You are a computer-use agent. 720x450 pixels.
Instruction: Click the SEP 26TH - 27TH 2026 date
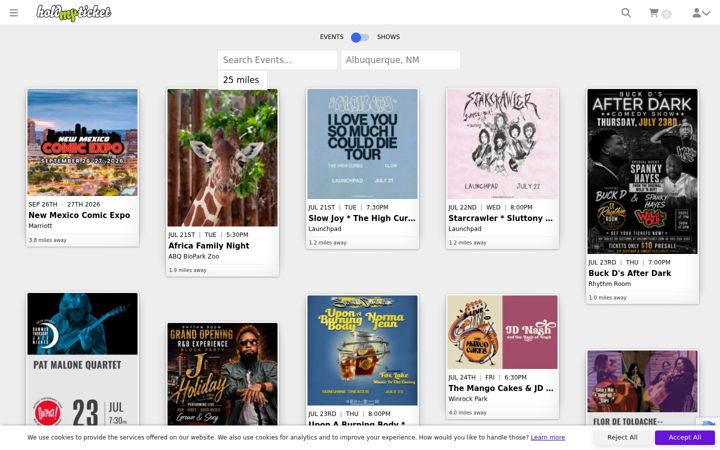tap(64, 204)
